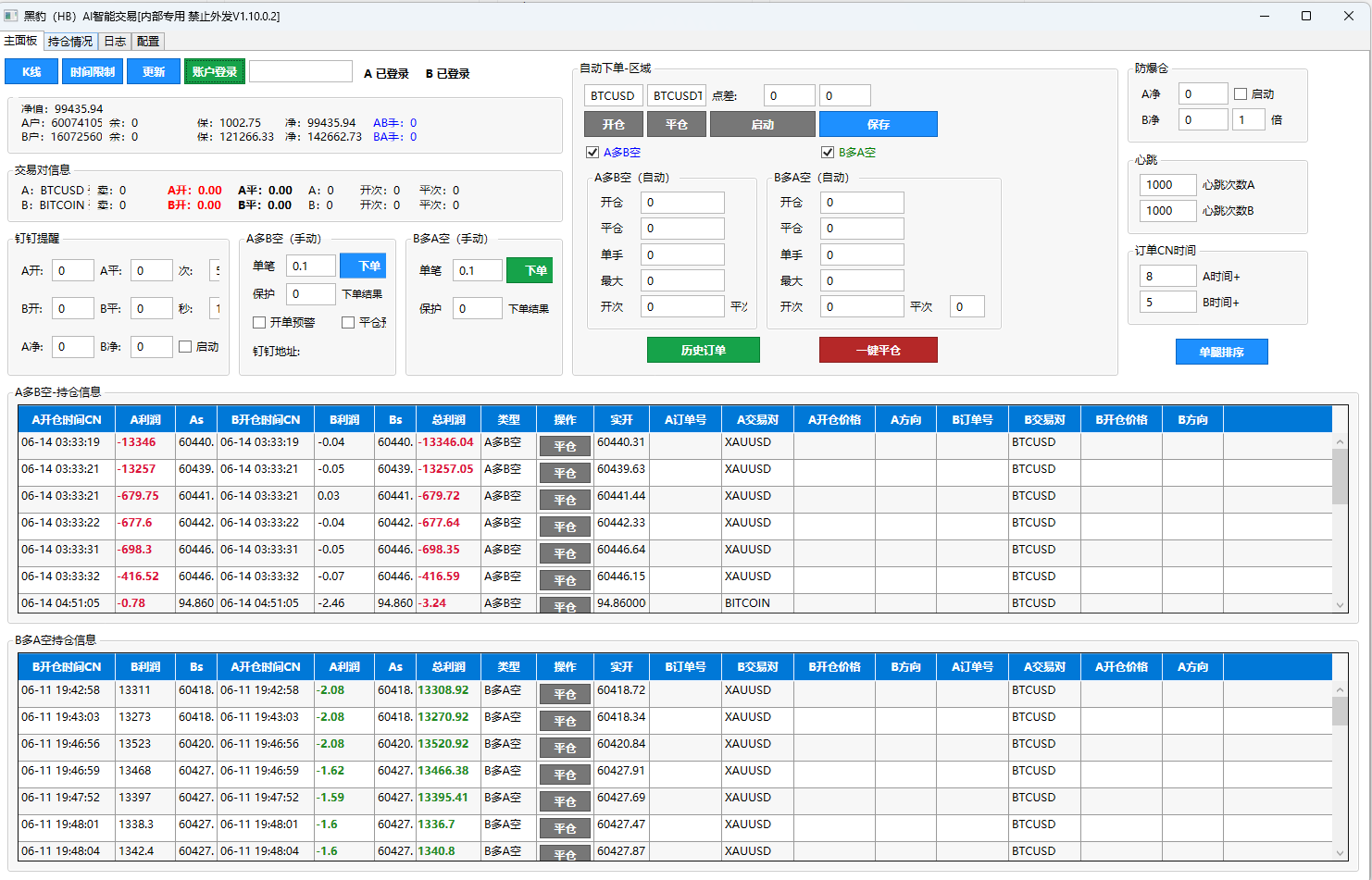This screenshot has height=880, width=1372.
Task: Open the 持仓情况 tab
Action: pyautogui.click(x=70, y=42)
